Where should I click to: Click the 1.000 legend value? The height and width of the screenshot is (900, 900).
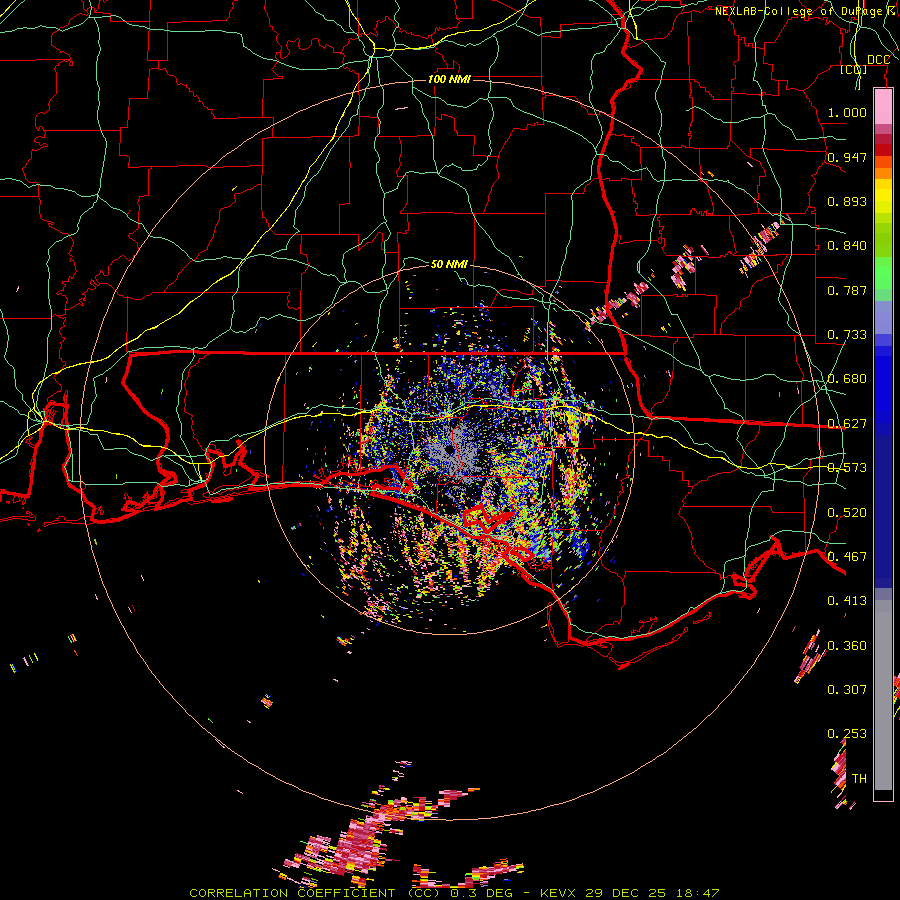[847, 112]
